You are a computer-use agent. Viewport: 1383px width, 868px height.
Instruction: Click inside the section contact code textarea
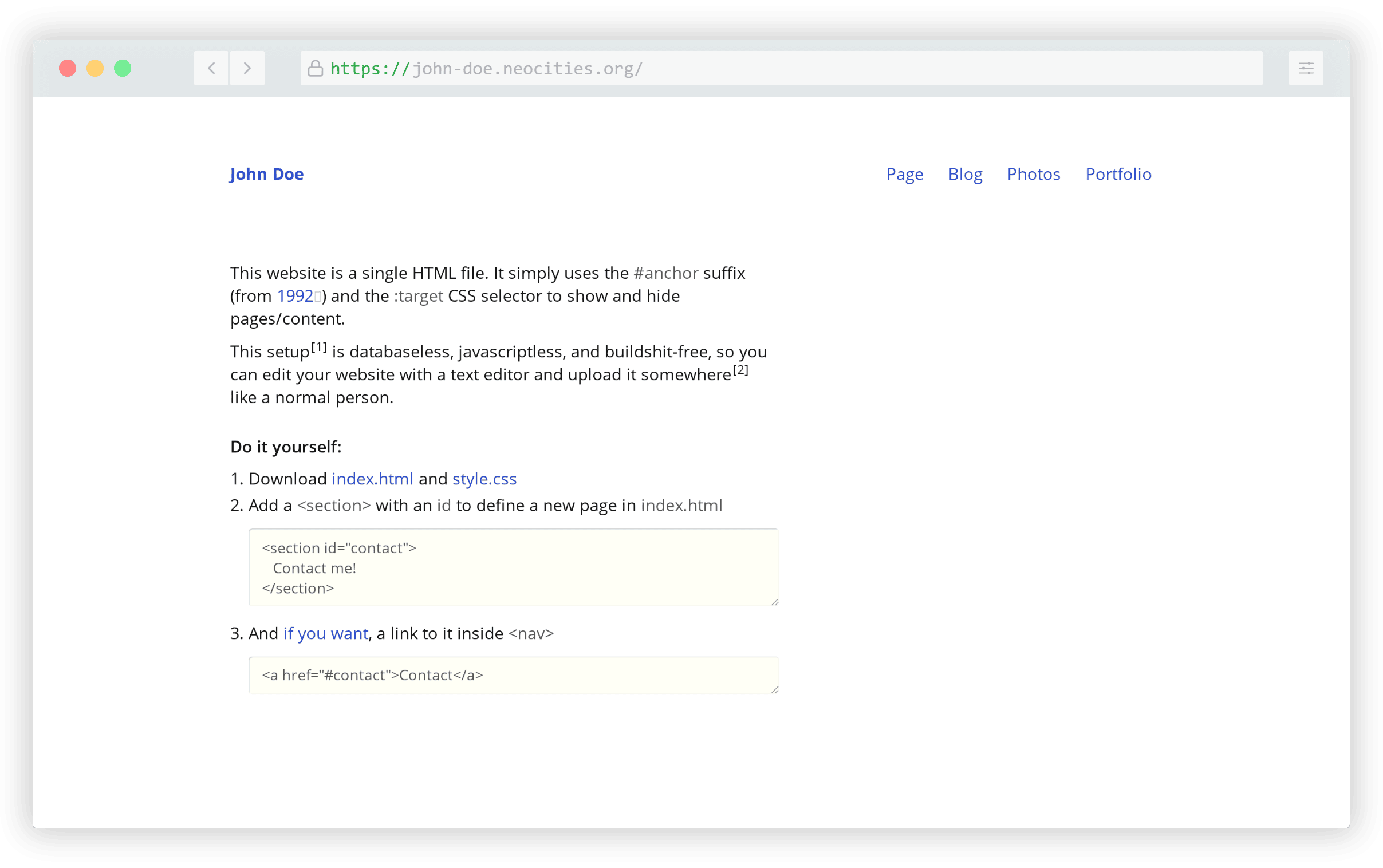513,567
